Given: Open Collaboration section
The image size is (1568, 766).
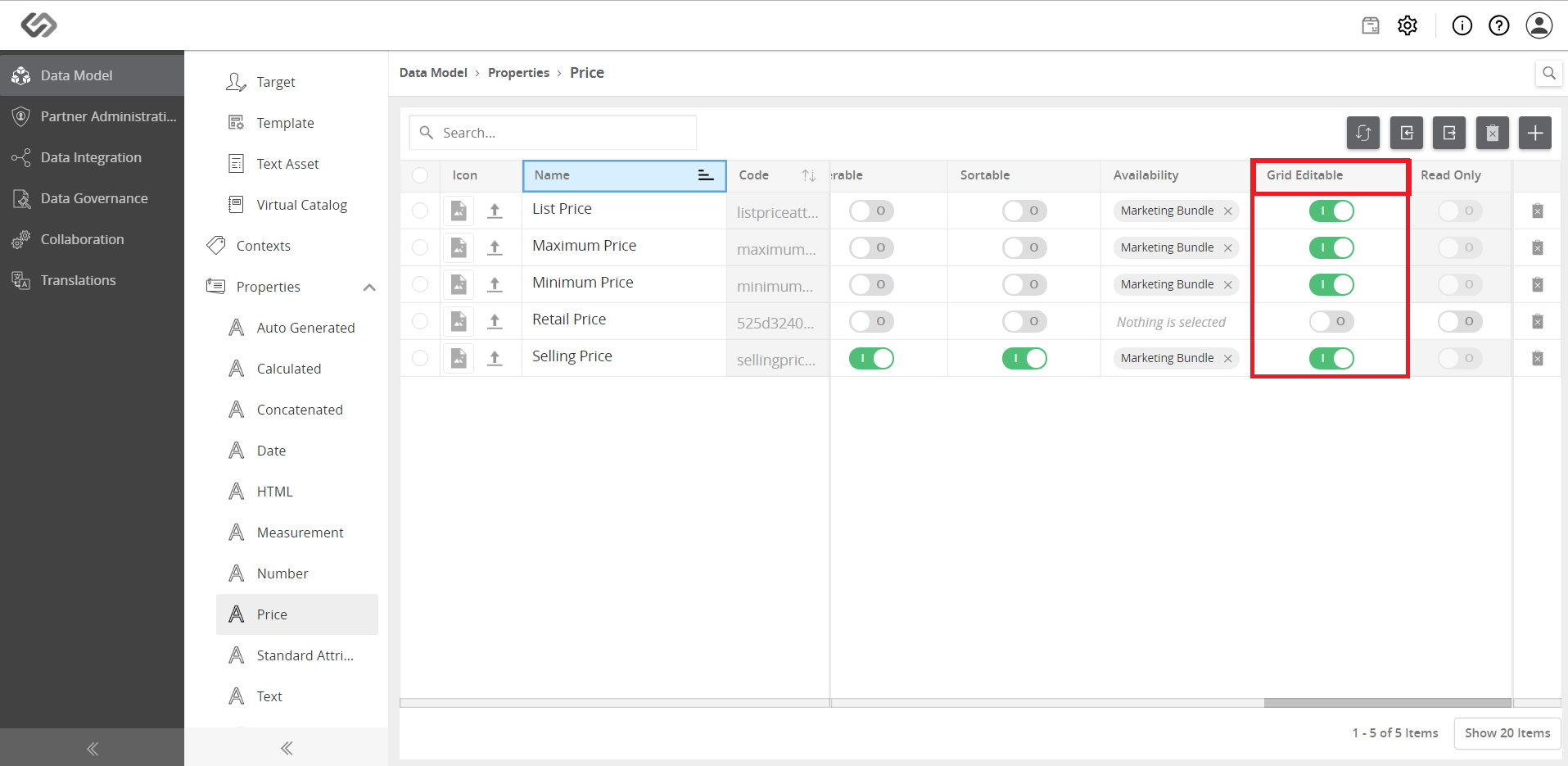Looking at the screenshot, I should point(92,239).
